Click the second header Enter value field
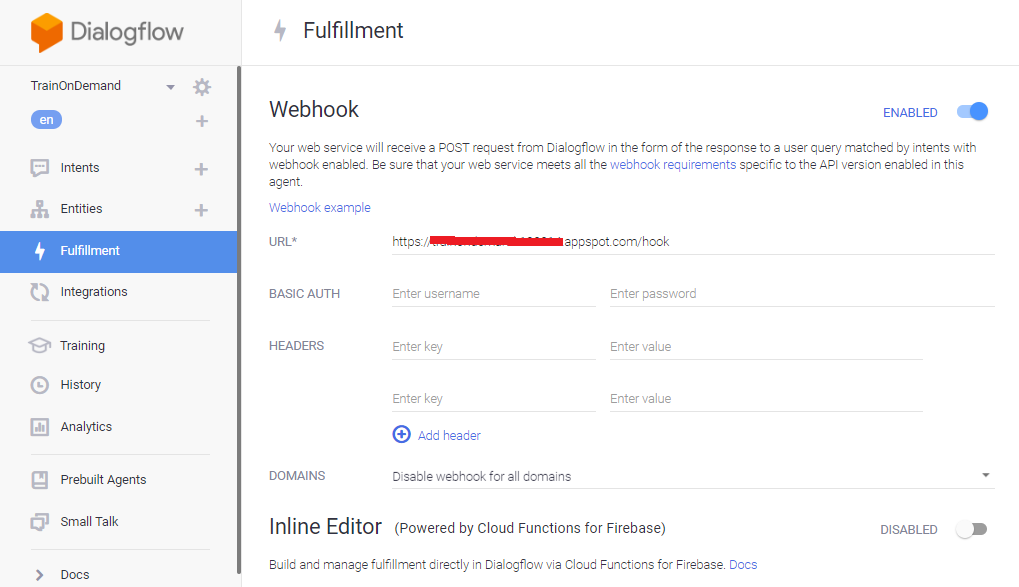Image resolution: width=1019 pixels, height=587 pixels. [x=766, y=398]
